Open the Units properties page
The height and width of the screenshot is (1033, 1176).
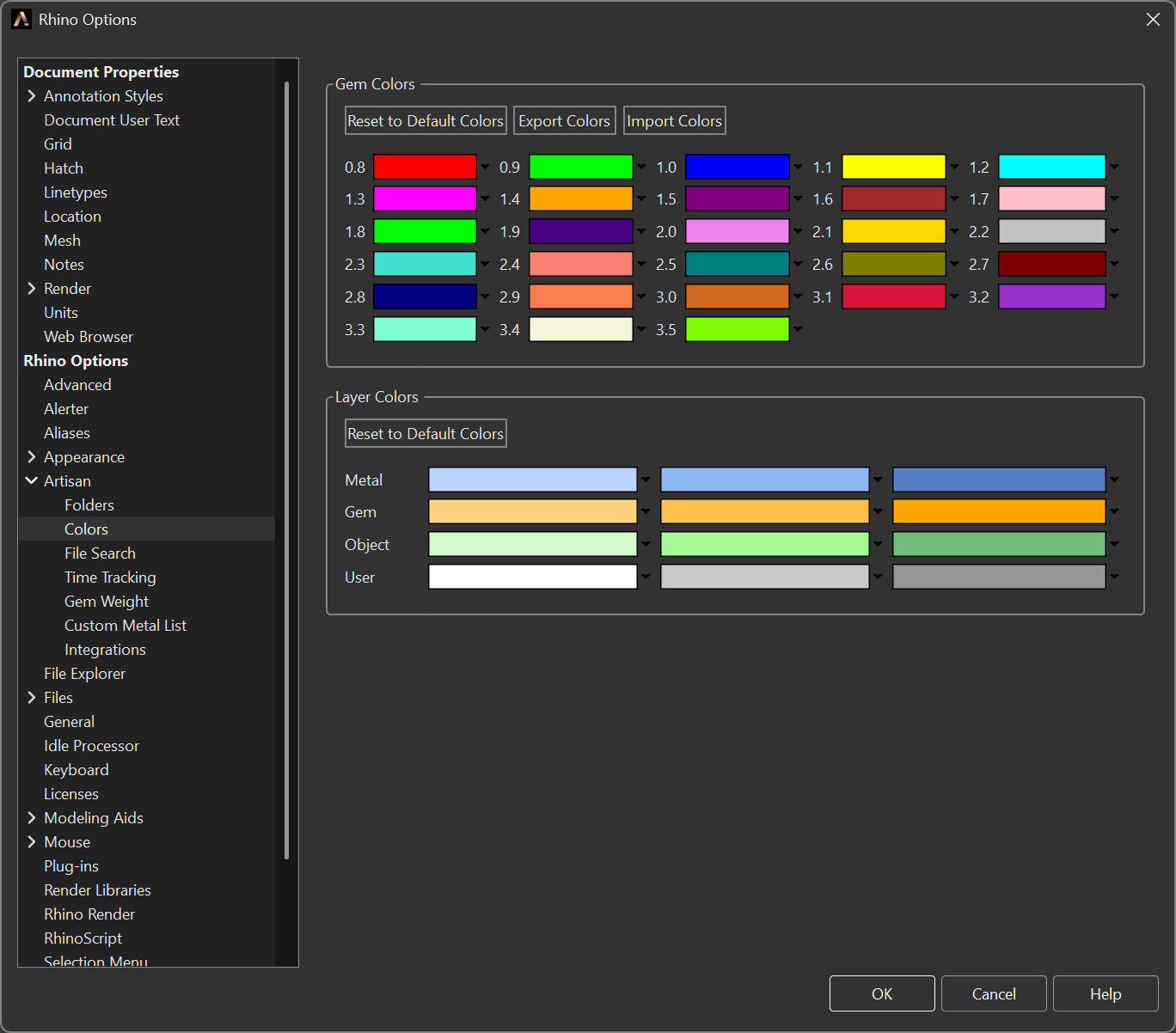coord(61,312)
